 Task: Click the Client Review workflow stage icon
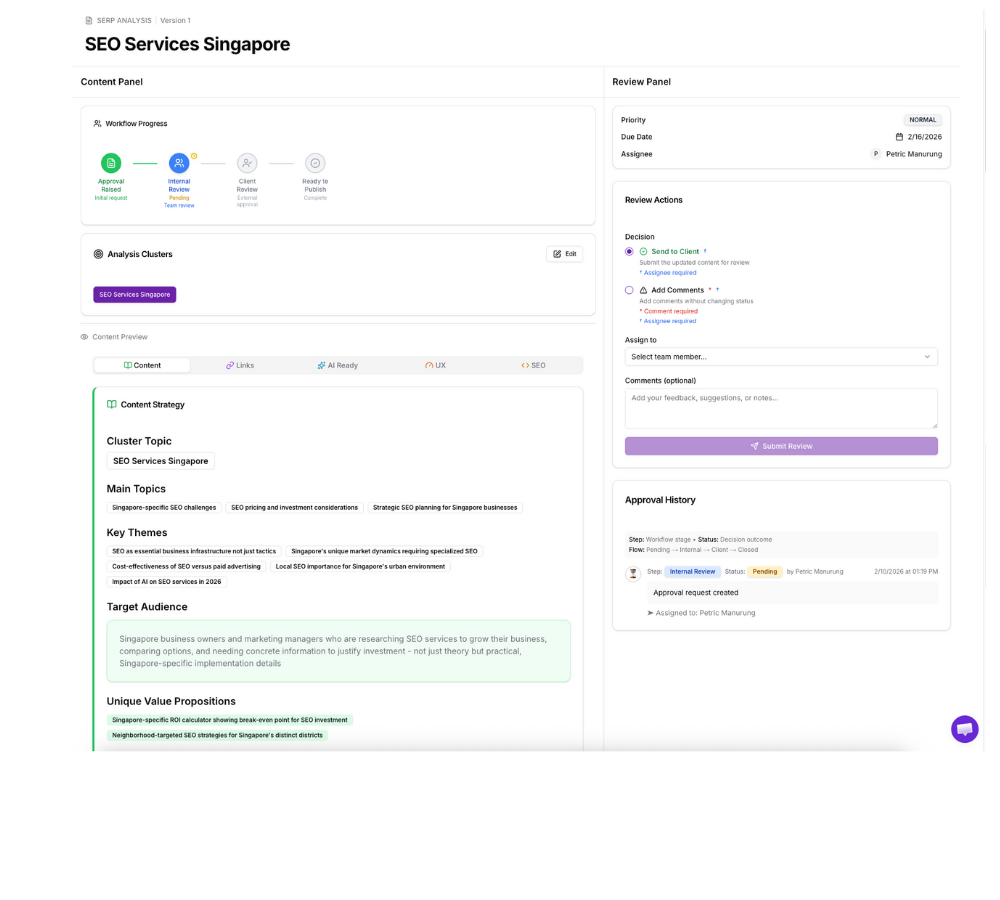247,163
